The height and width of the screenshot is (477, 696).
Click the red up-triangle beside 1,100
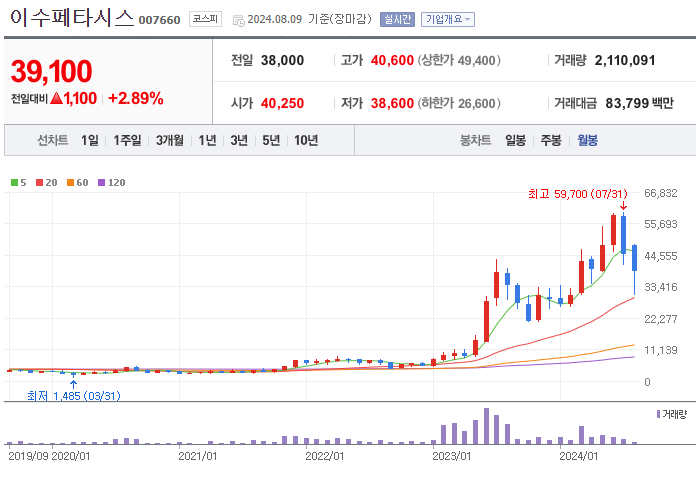click(56, 98)
